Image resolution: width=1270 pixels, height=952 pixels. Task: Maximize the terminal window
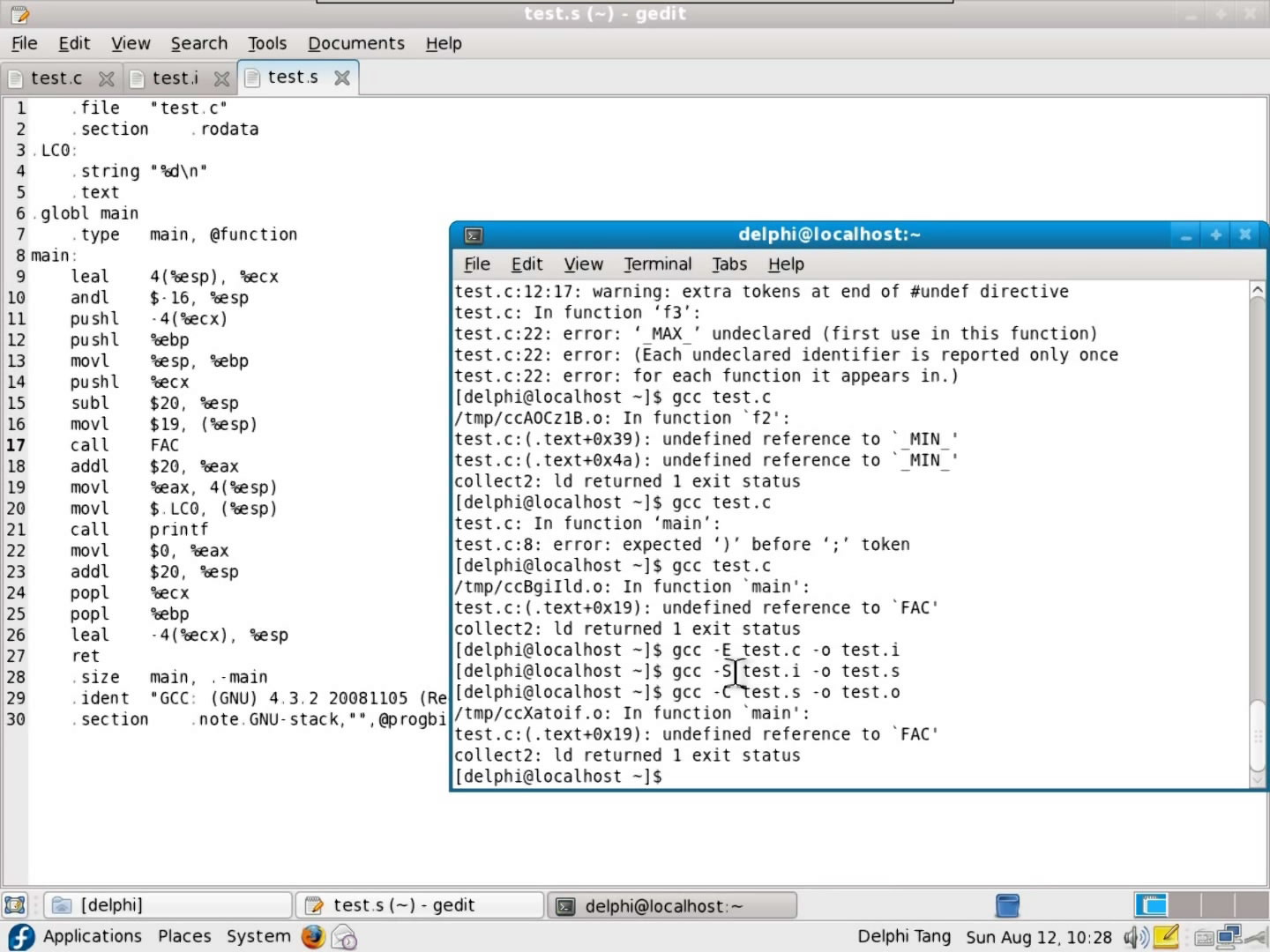[x=1215, y=235]
